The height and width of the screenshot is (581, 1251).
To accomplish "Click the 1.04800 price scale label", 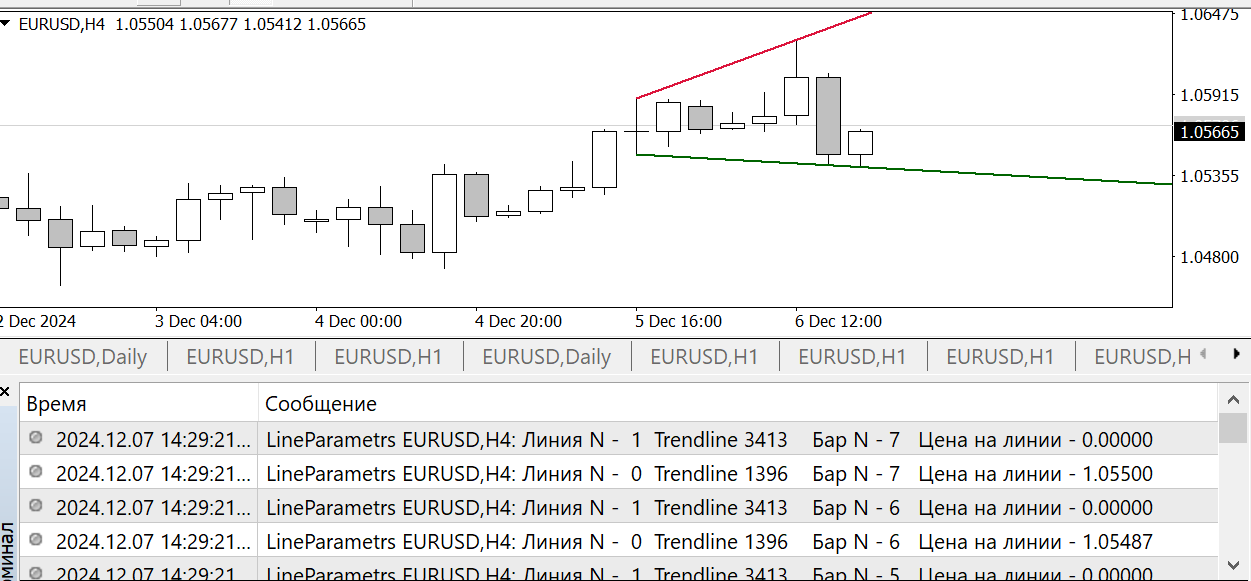I will click(x=1210, y=256).
